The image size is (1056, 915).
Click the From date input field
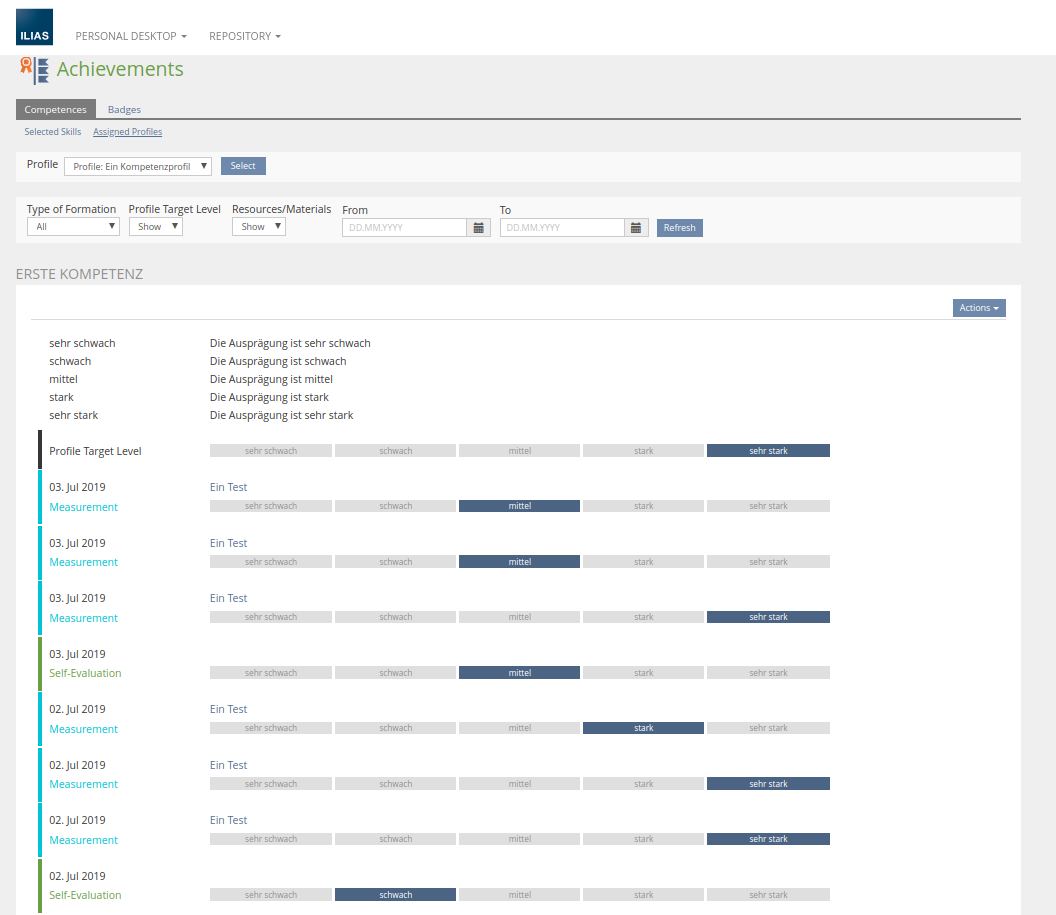tap(405, 228)
